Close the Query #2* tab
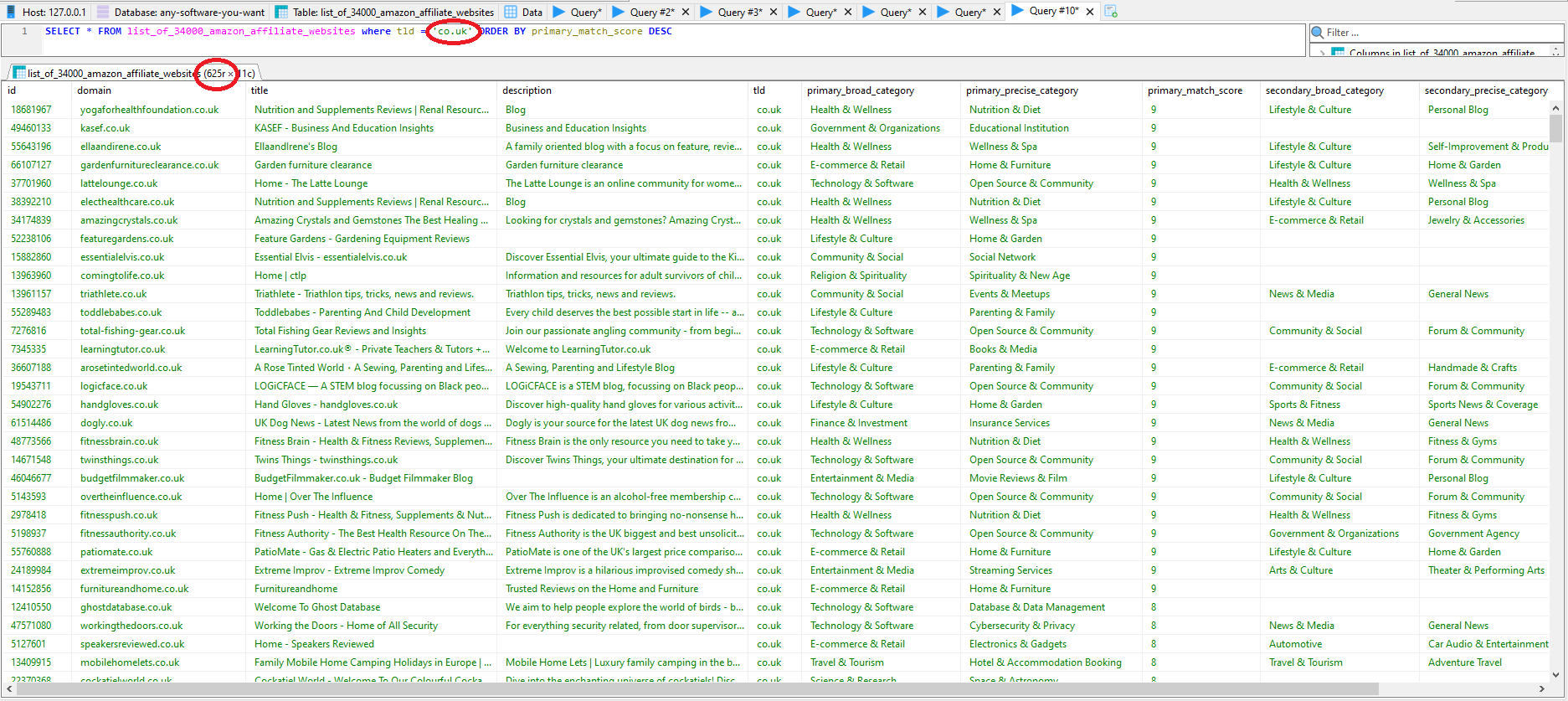The height and width of the screenshot is (701, 1568). (686, 12)
